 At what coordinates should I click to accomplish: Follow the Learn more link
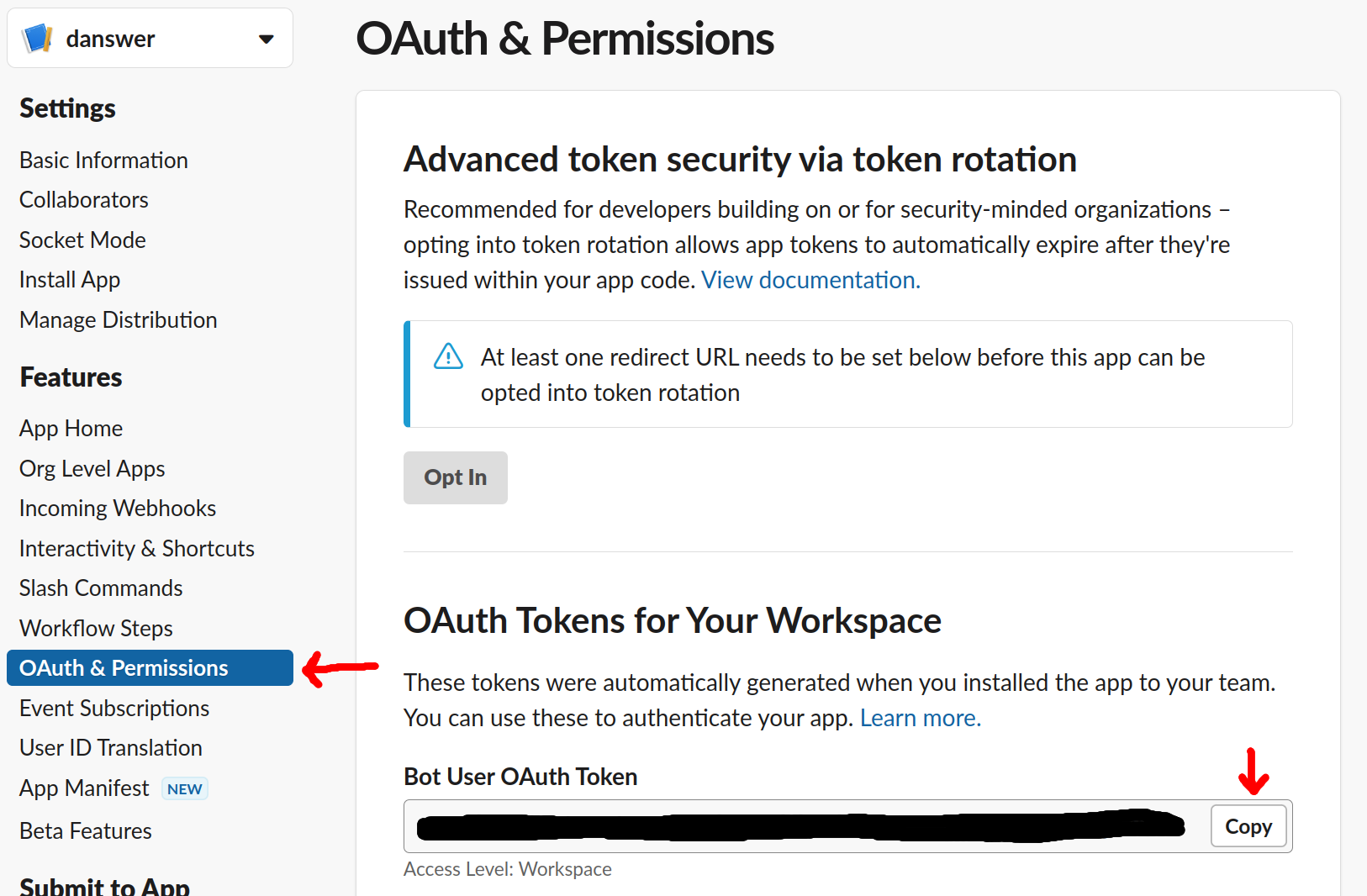tap(919, 717)
